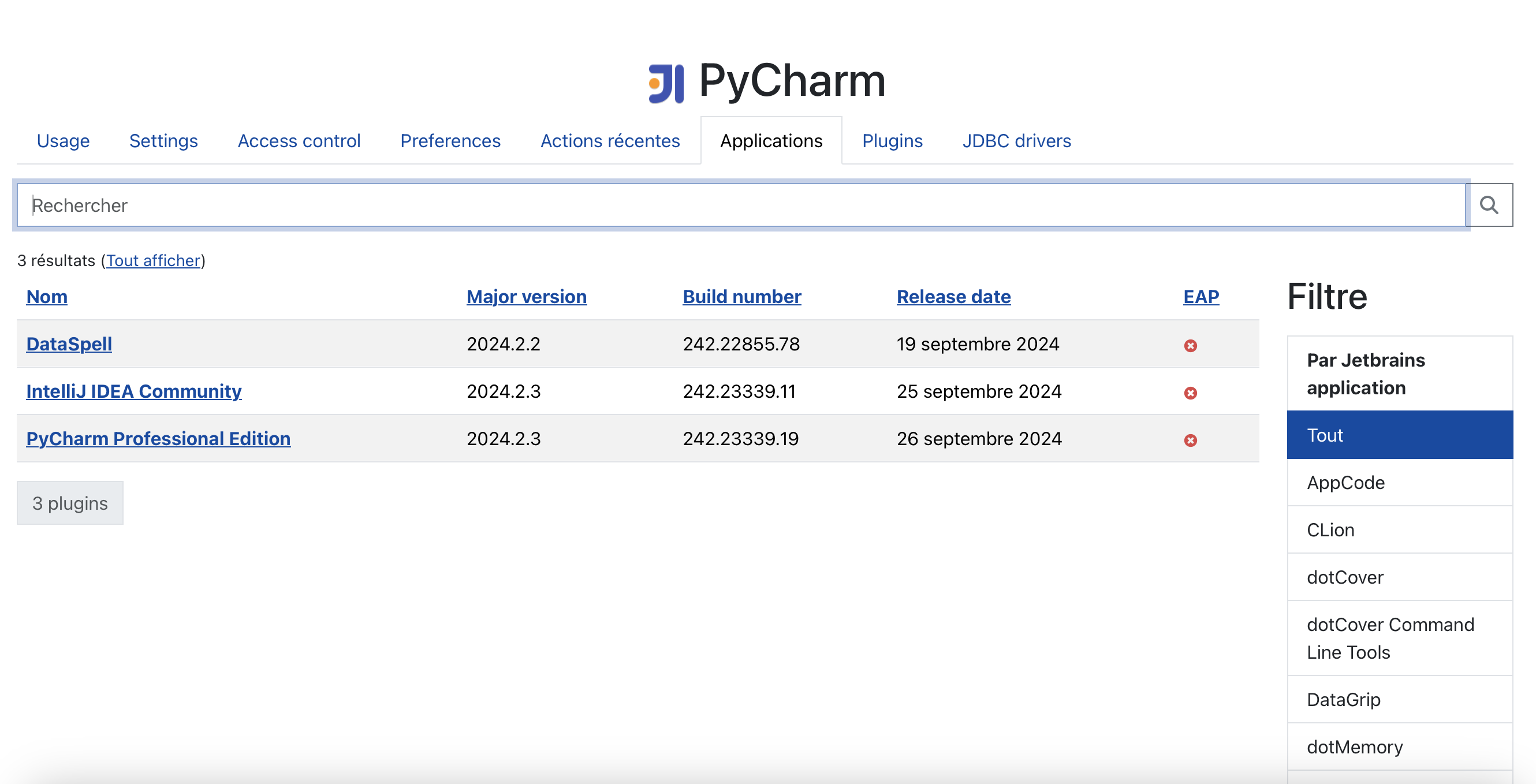Filter by AppCode application
This screenshot has height=784, width=1536.
tap(1400, 482)
